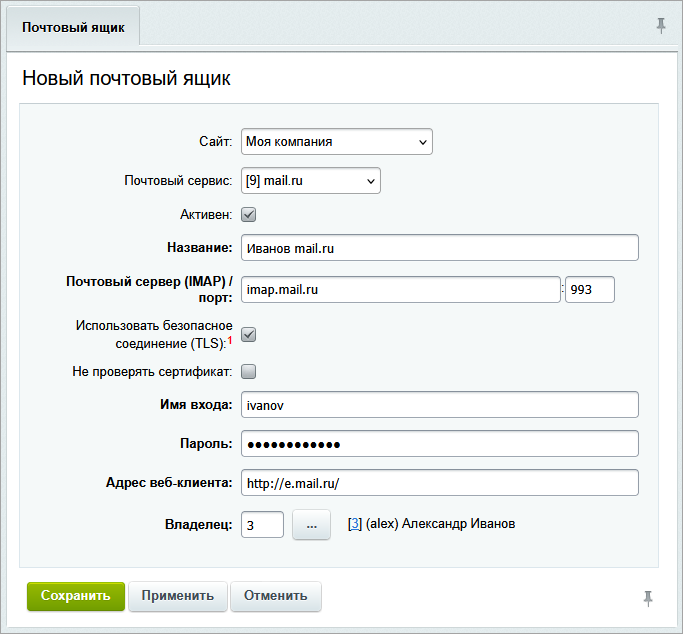The height and width of the screenshot is (634, 683).
Task: Click the "Адрес веб-клиента" URL field
Action: [439, 483]
